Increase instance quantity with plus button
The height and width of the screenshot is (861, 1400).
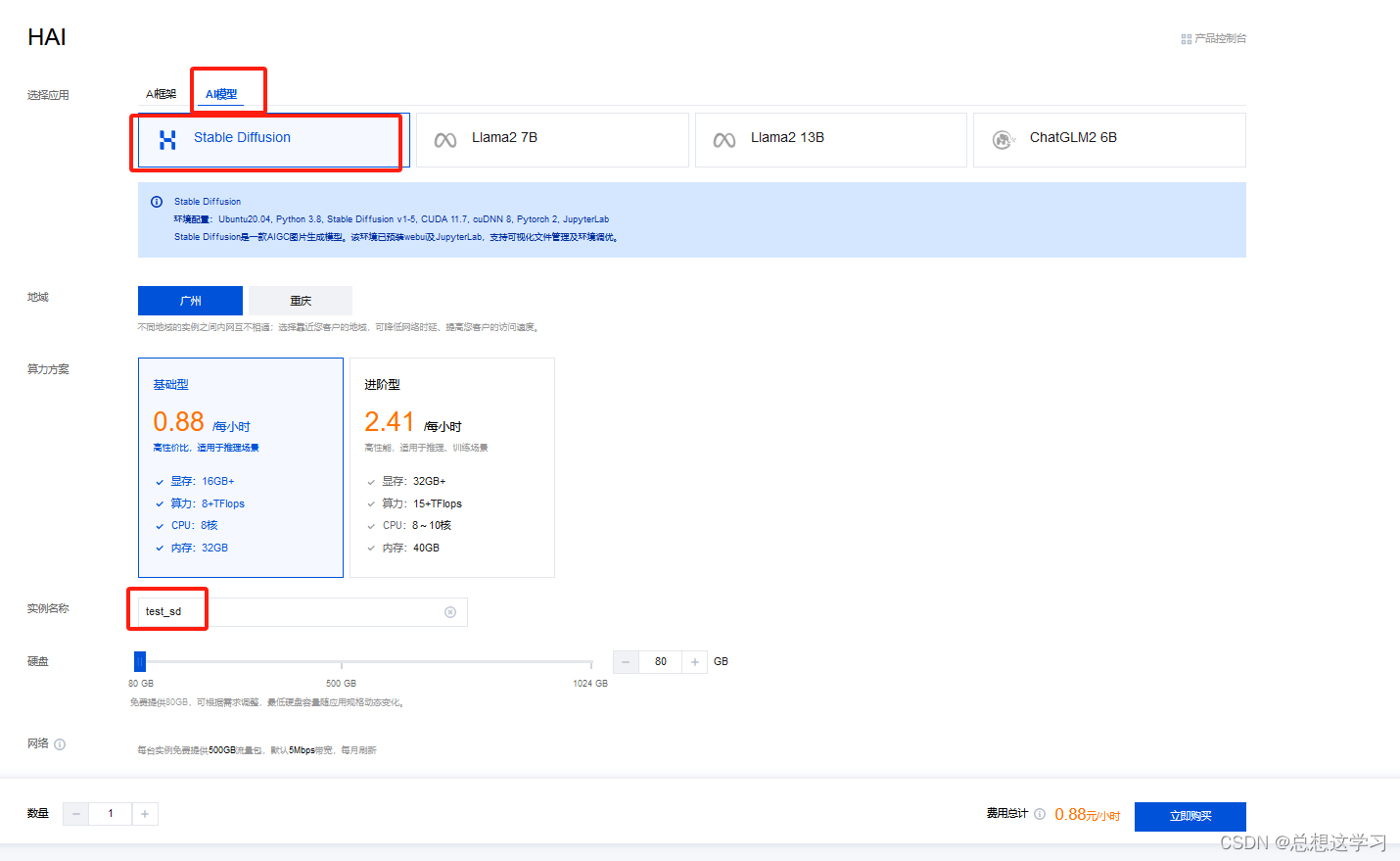point(145,814)
